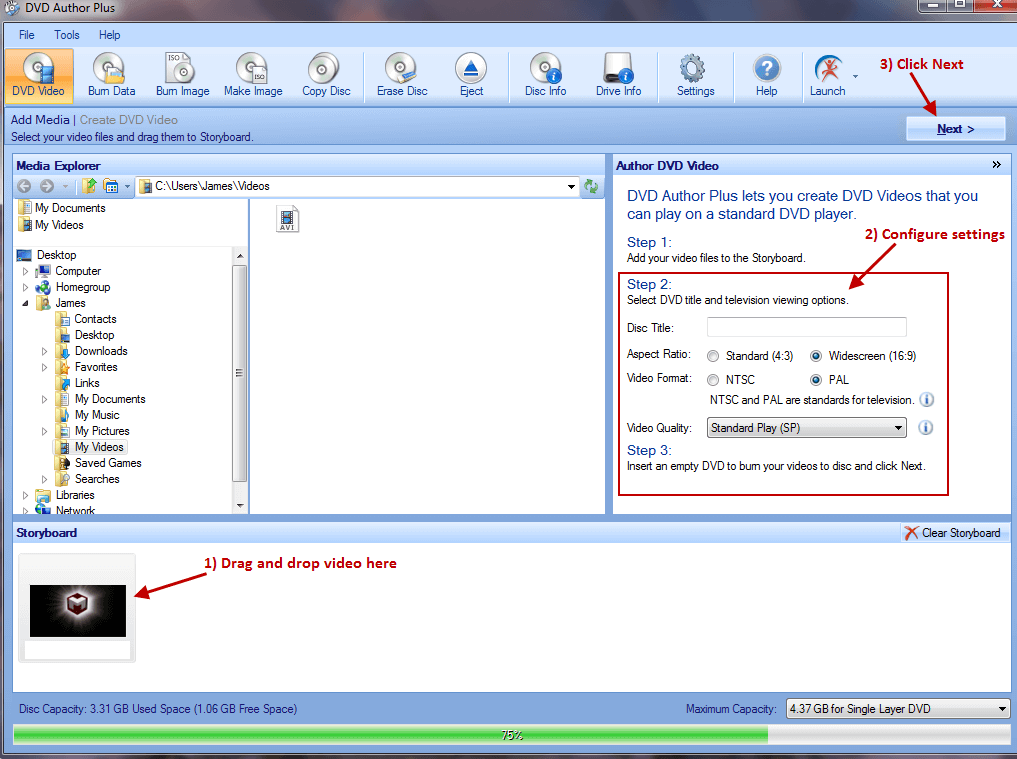This screenshot has height=759, width=1017.
Task: Click the disc capacity progress bar
Action: [x=511, y=735]
